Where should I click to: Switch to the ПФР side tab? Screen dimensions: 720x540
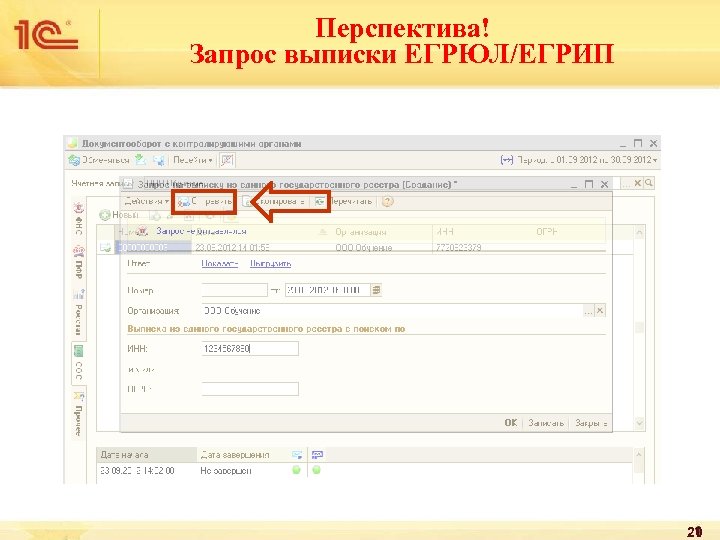click(x=79, y=263)
